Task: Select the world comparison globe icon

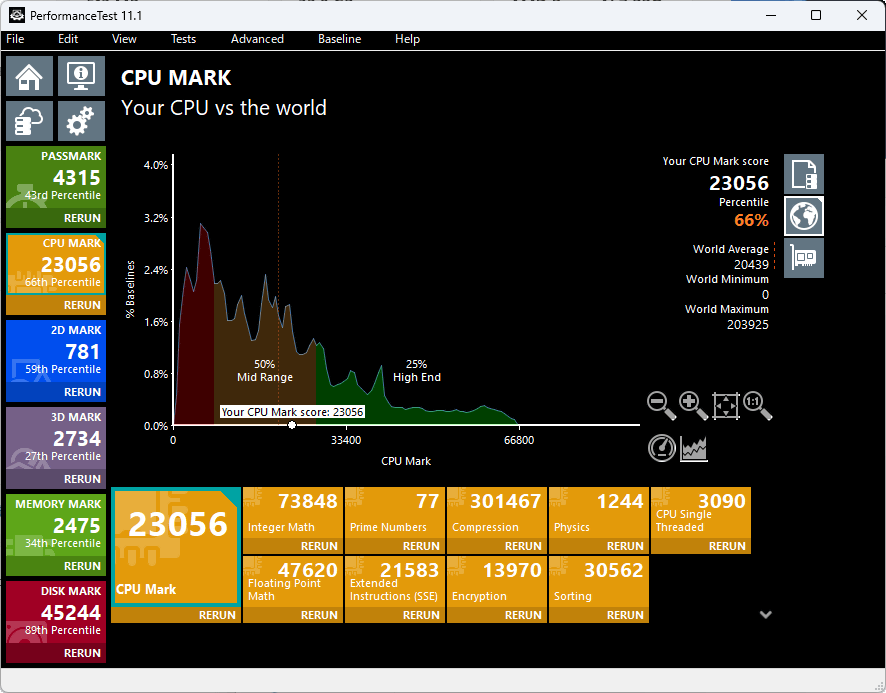Action: 804,215
